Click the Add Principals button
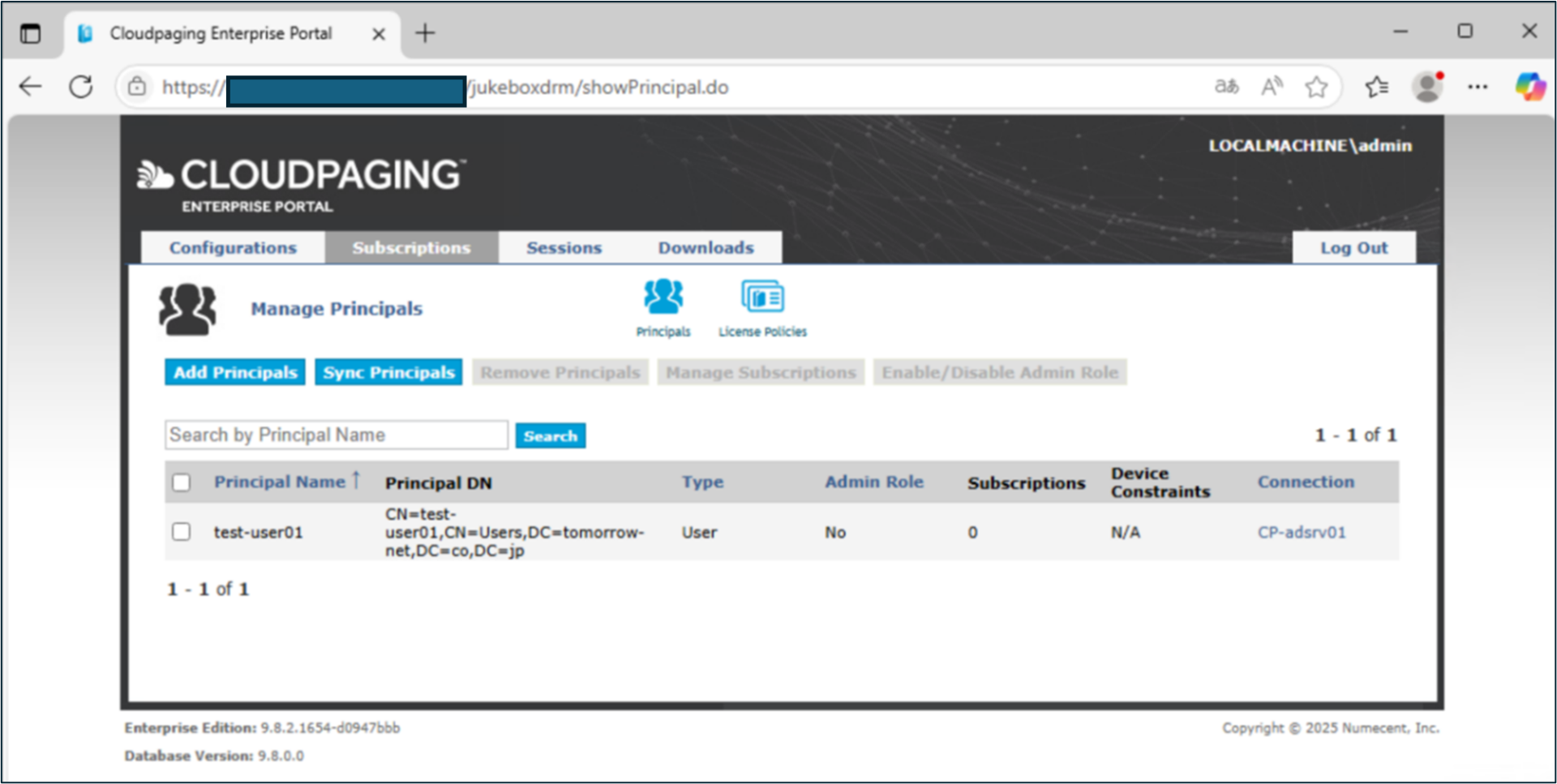This screenshot has height=784, width=1557. 235,372
